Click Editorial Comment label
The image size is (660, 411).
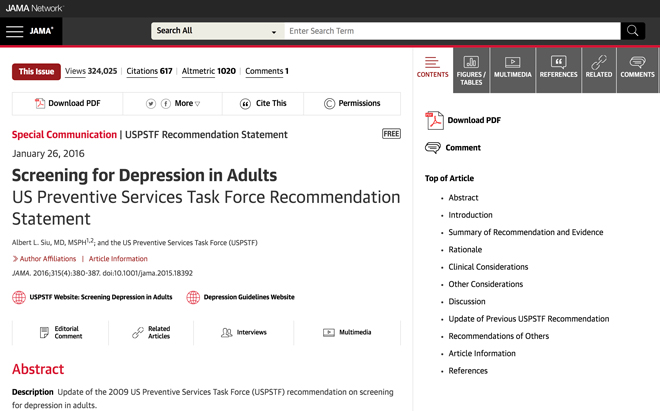(x=68, y=333)
